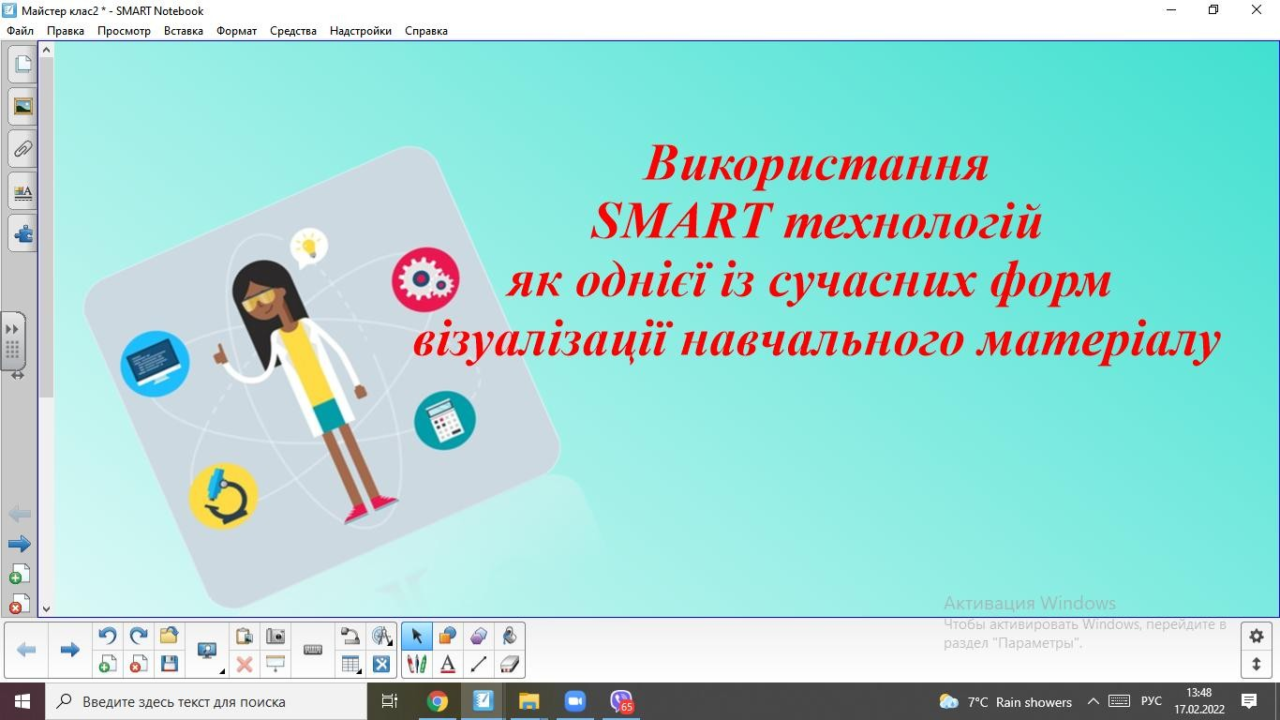
Task: Delete page in bottom toolbar
Action: (x=139, y=663)
